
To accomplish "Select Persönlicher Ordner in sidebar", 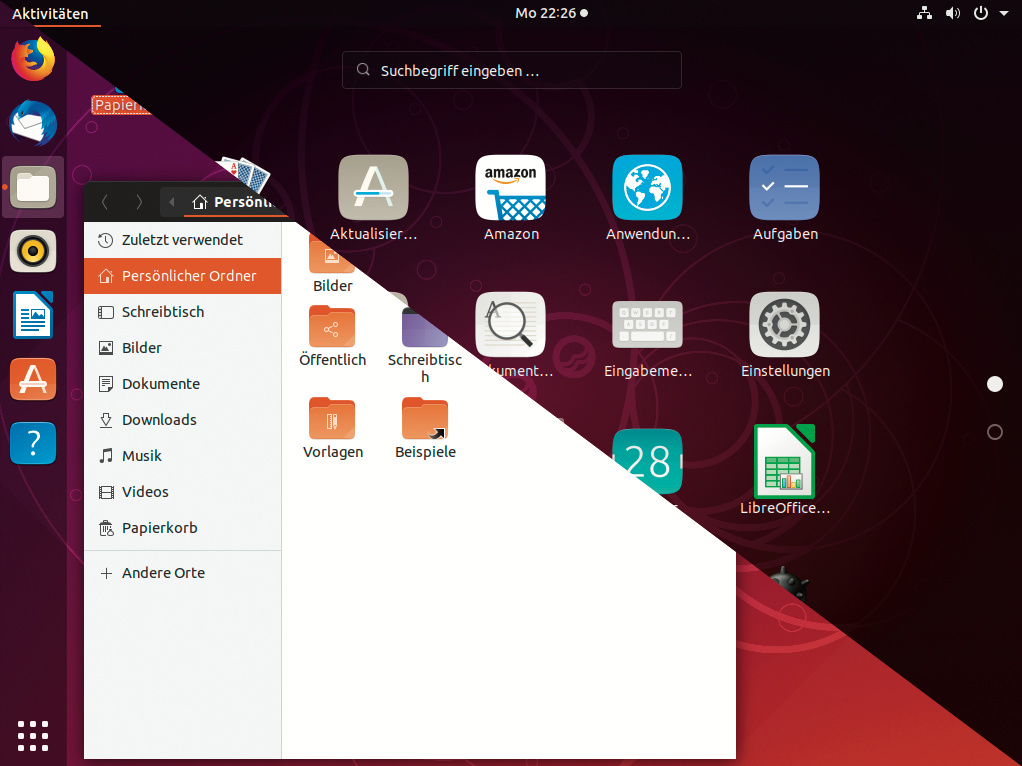I will tap(182, 276).
